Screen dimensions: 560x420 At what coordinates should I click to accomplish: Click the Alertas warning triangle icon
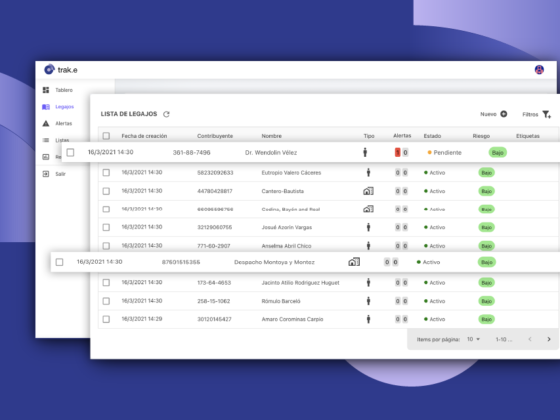point(46,124)
